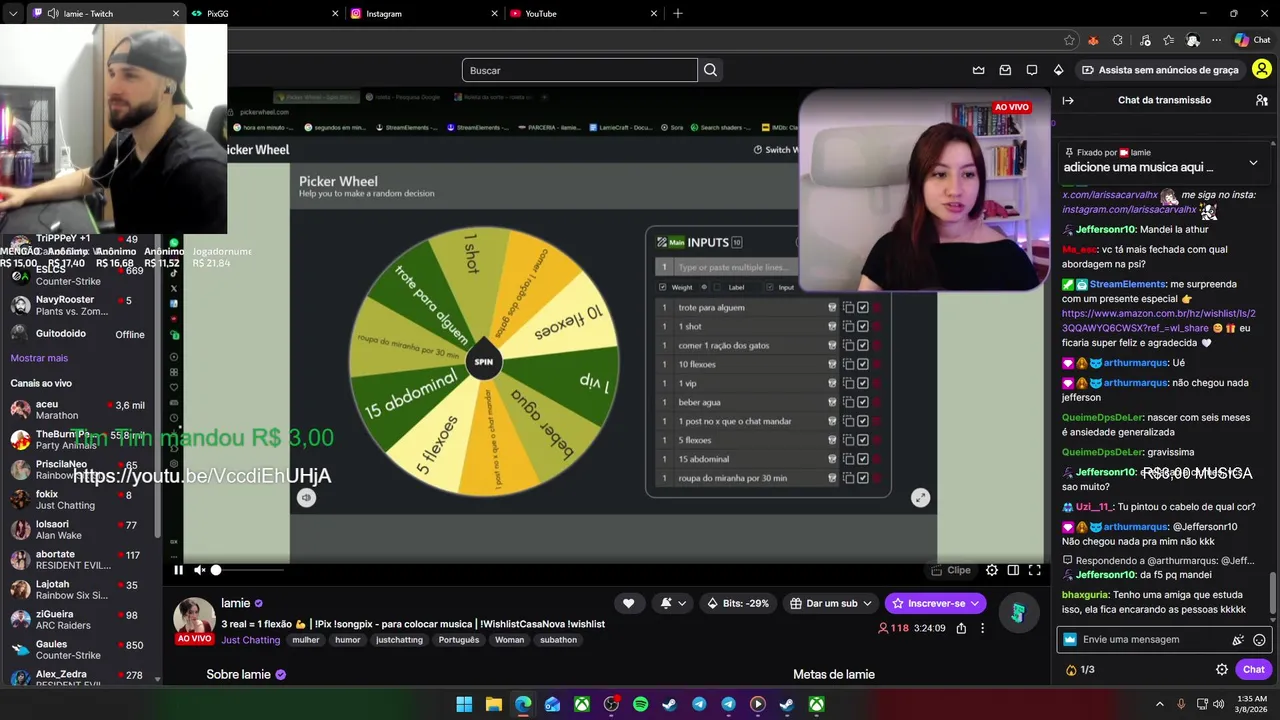The image size is (1280, 720).
Task: Open the Bits: -29% offer button
Action: [738, 603]
